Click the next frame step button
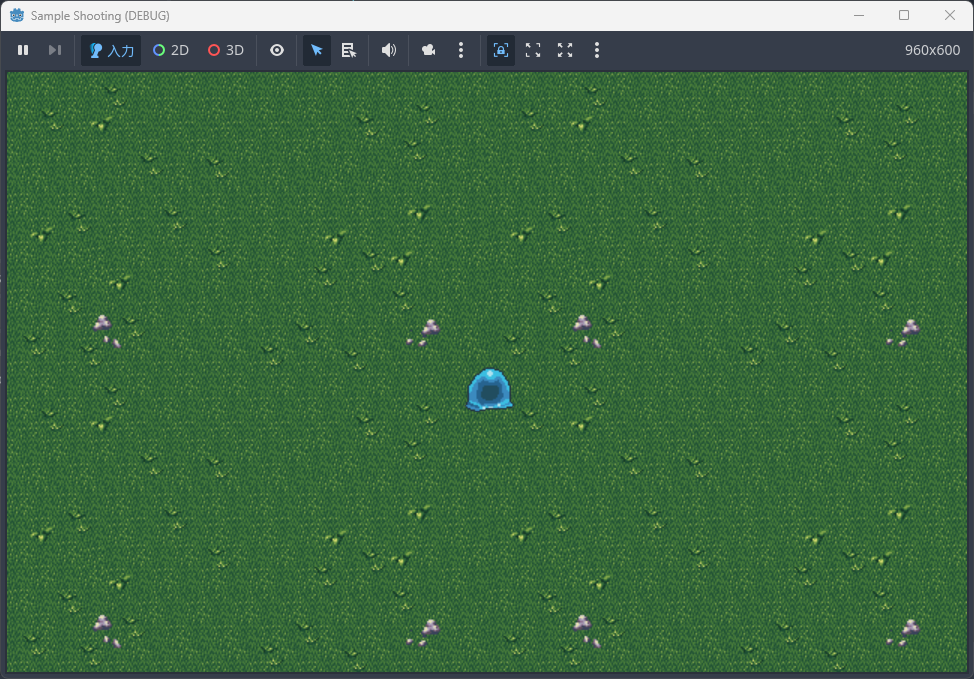 point(55,50)
